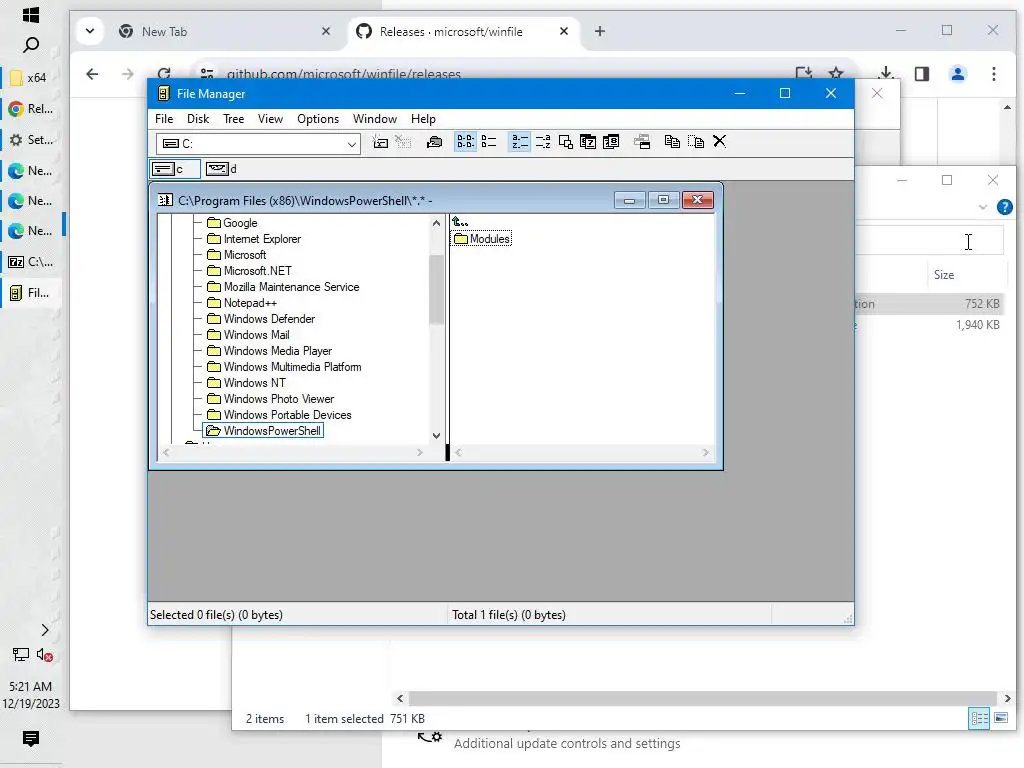Open Chrome profile avatar icon
Screen dimensions: 1024x768
pyautogui.click(x=958, y=74)
